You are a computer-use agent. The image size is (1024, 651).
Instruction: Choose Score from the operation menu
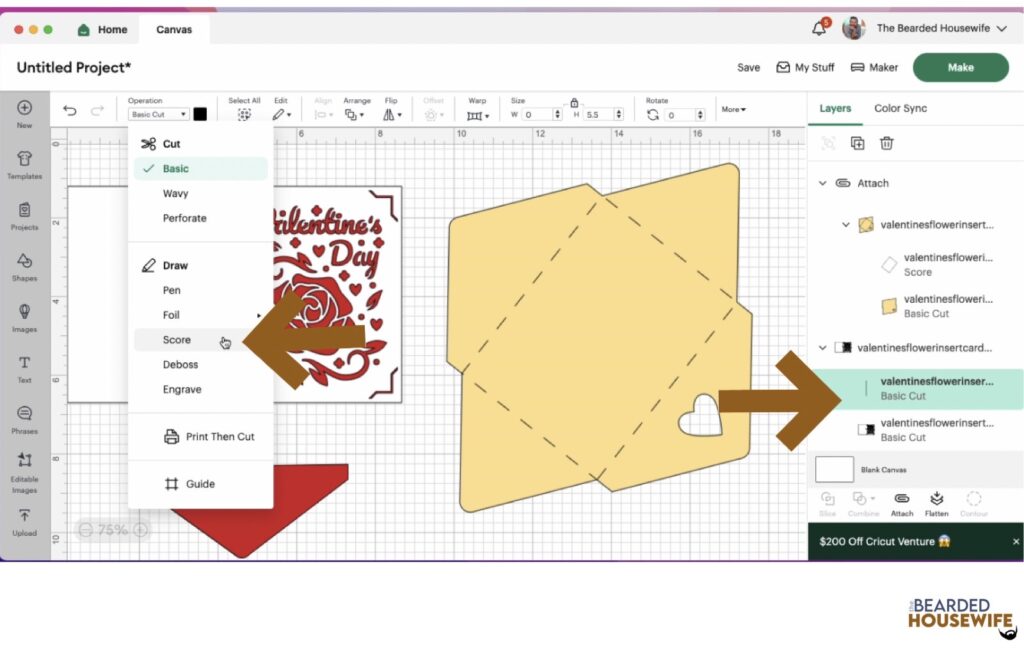coord(177,340)
